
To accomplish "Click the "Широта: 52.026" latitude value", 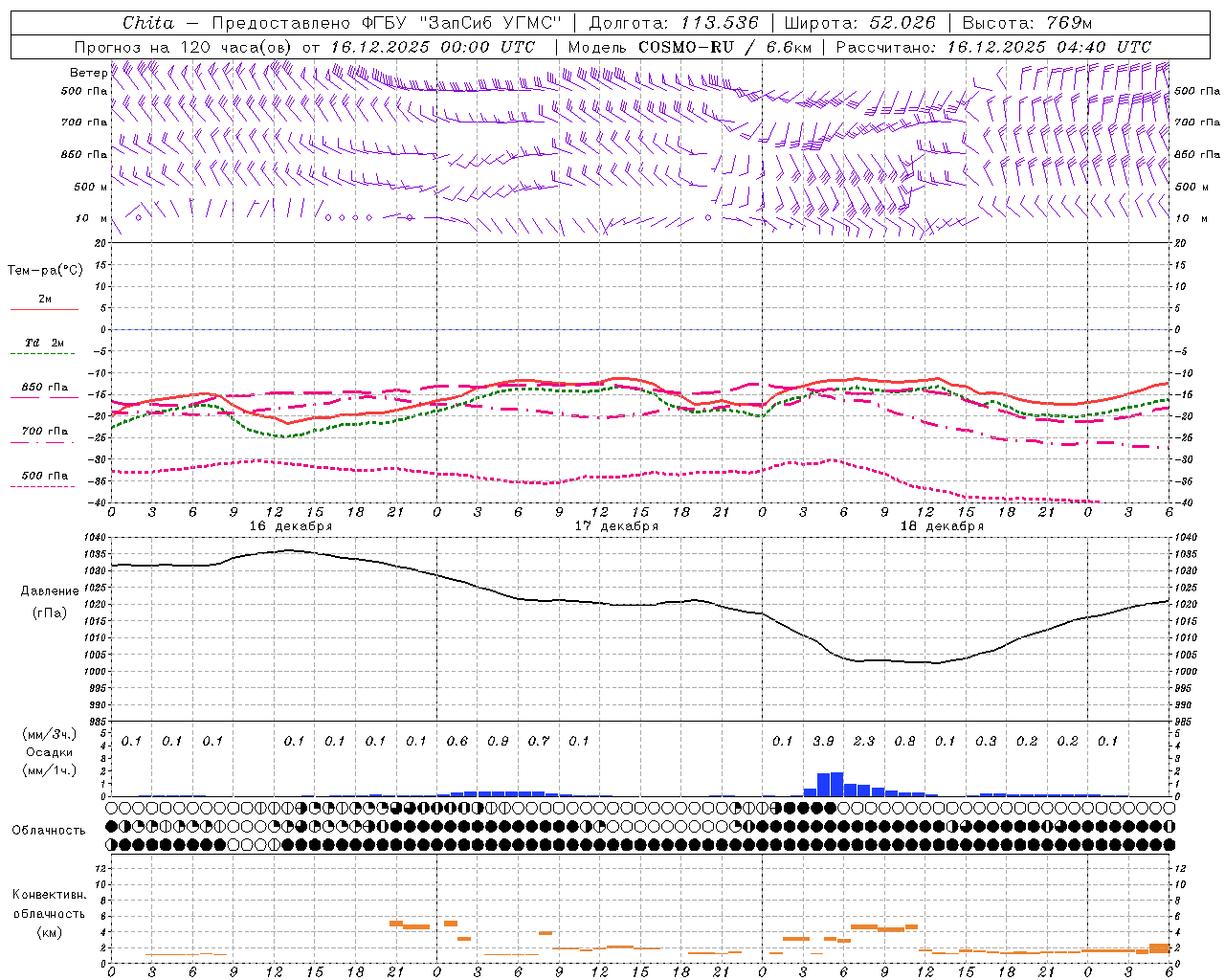I will tap(859, 23).
